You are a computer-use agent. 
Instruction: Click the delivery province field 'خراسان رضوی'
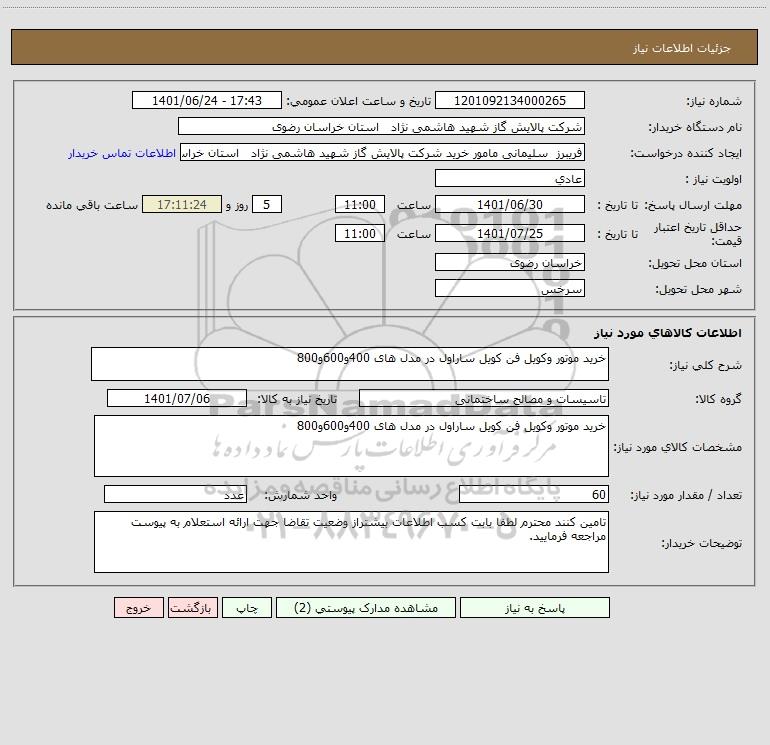(510, 262)
